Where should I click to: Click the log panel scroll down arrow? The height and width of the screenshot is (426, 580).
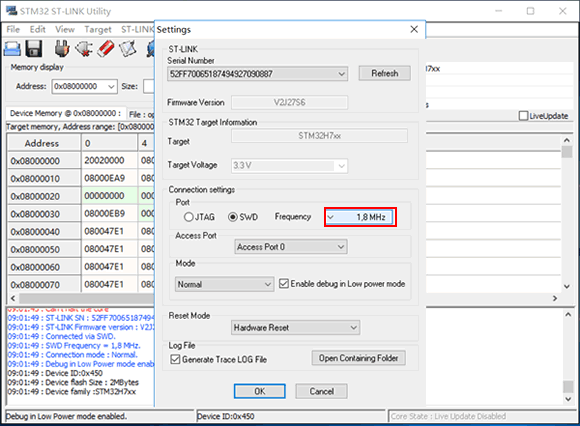pos(568,399)
